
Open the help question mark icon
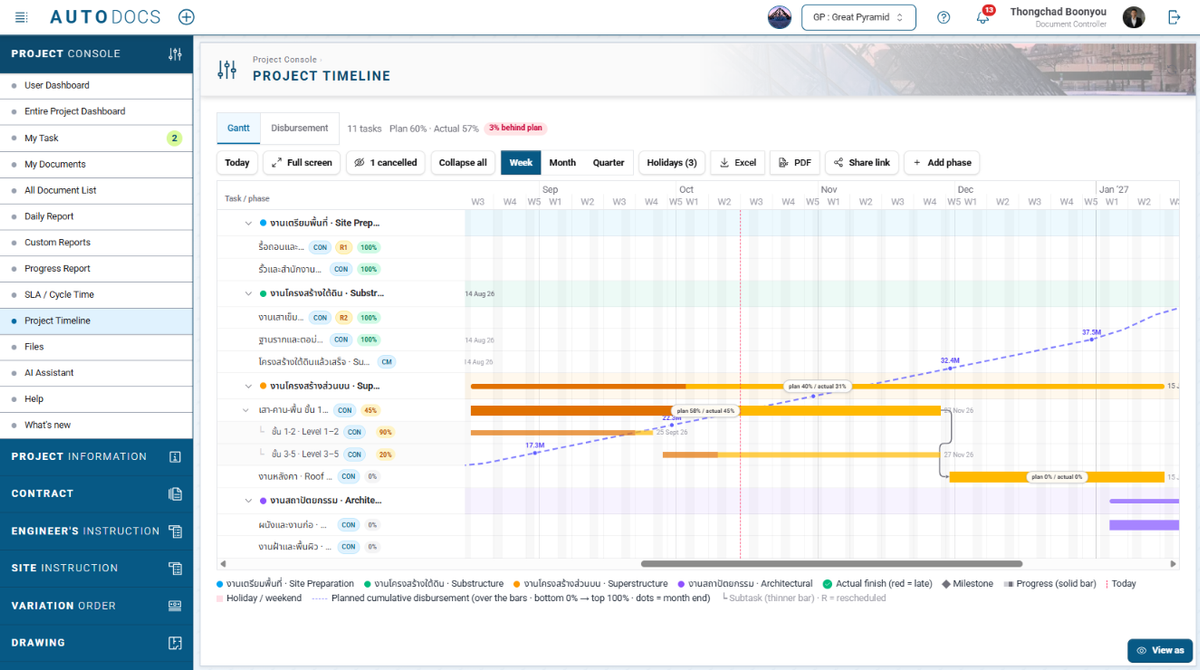(943, 17)
